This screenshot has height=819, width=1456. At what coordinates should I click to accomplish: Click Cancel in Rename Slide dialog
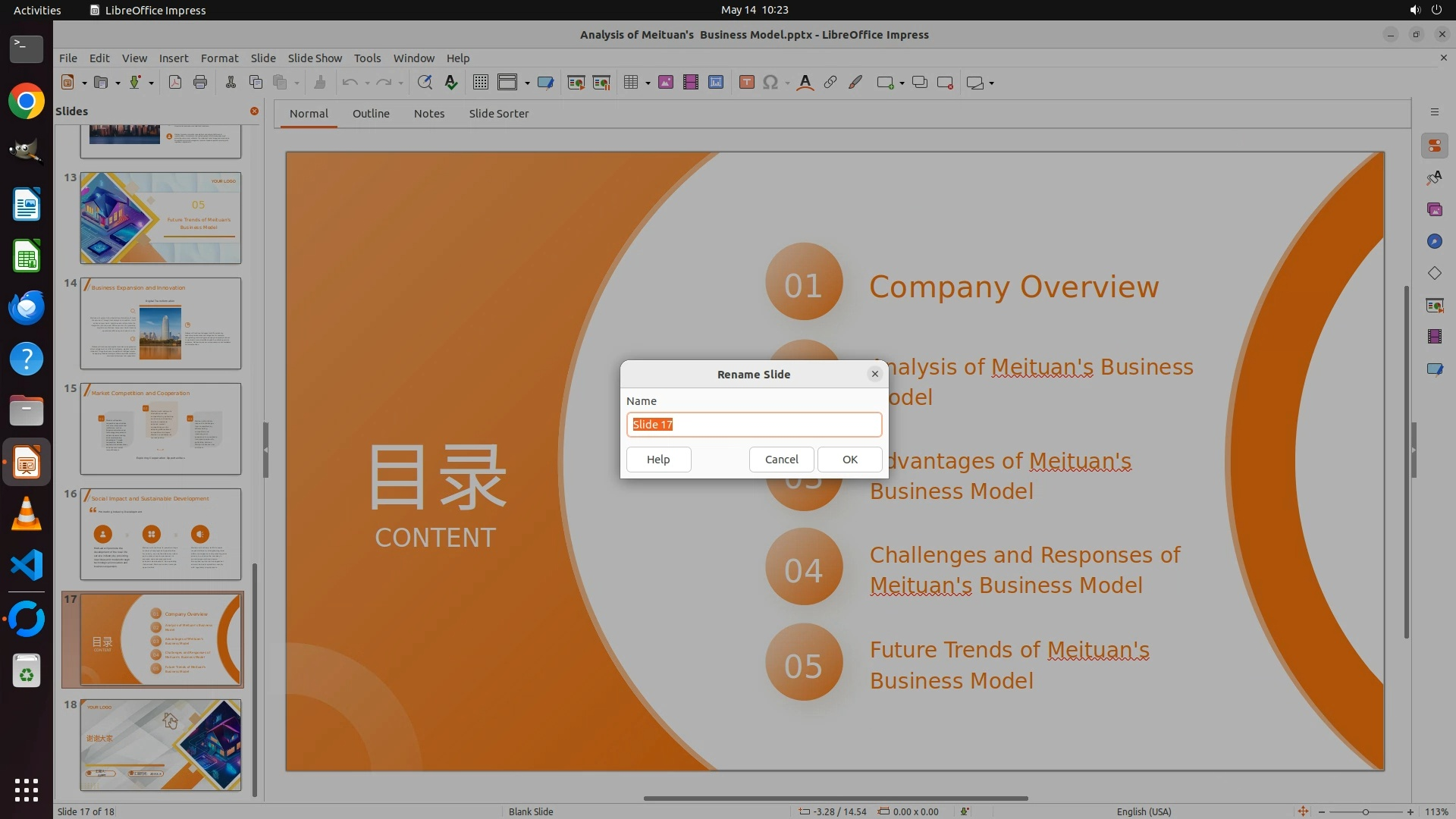pyautogui.click(x=781, y=460)
